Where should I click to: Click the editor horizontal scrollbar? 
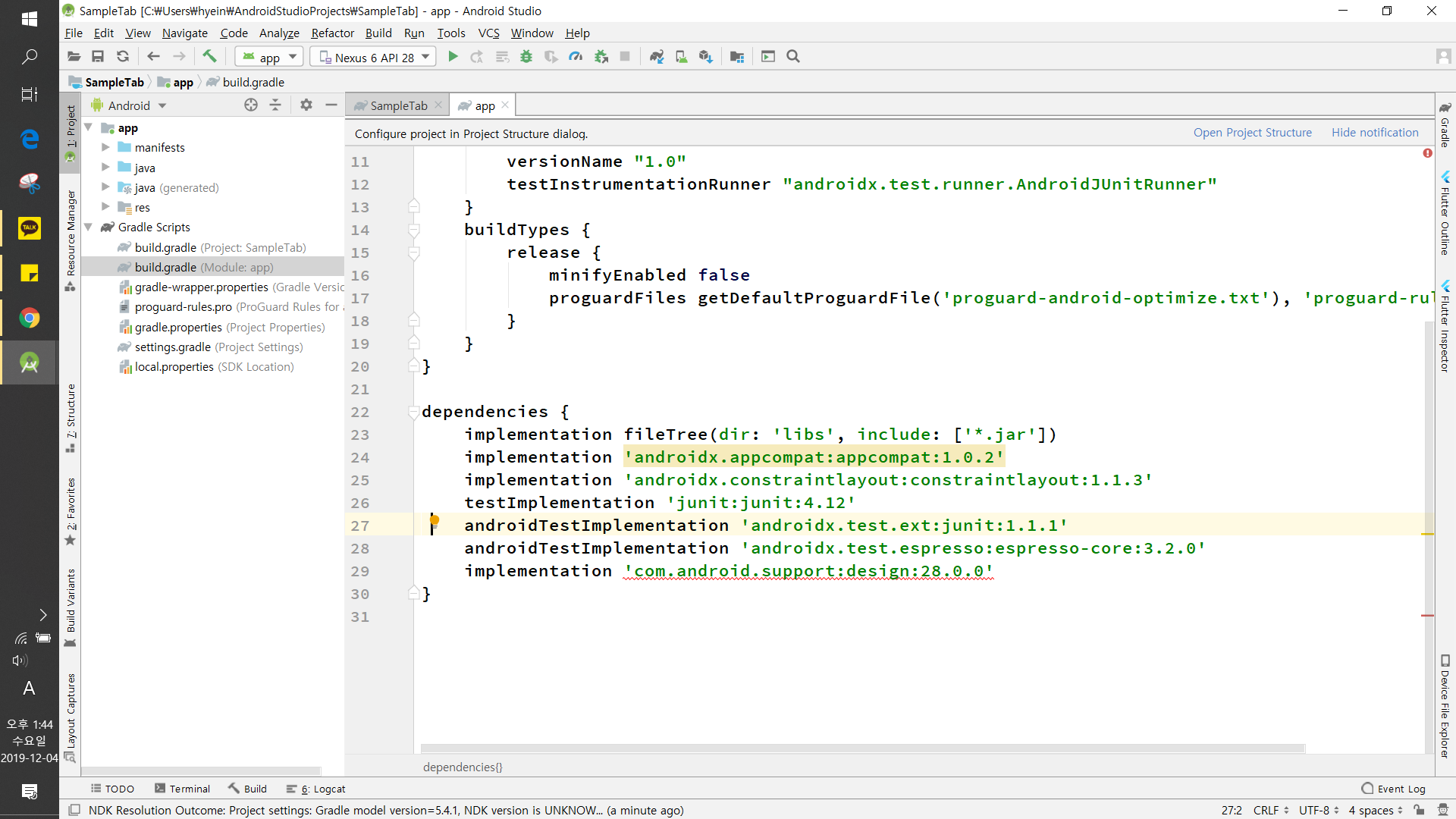(x=861, y=748)
